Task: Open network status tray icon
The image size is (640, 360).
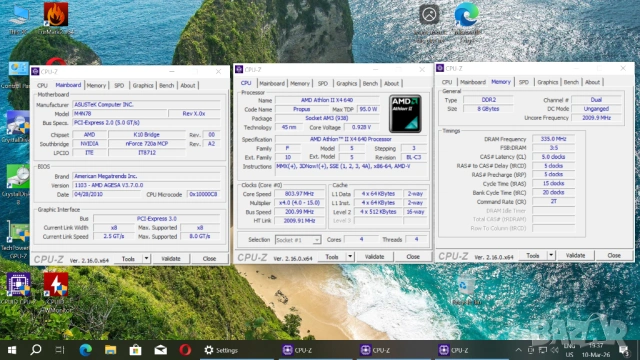Action: (x=542, y=350)
